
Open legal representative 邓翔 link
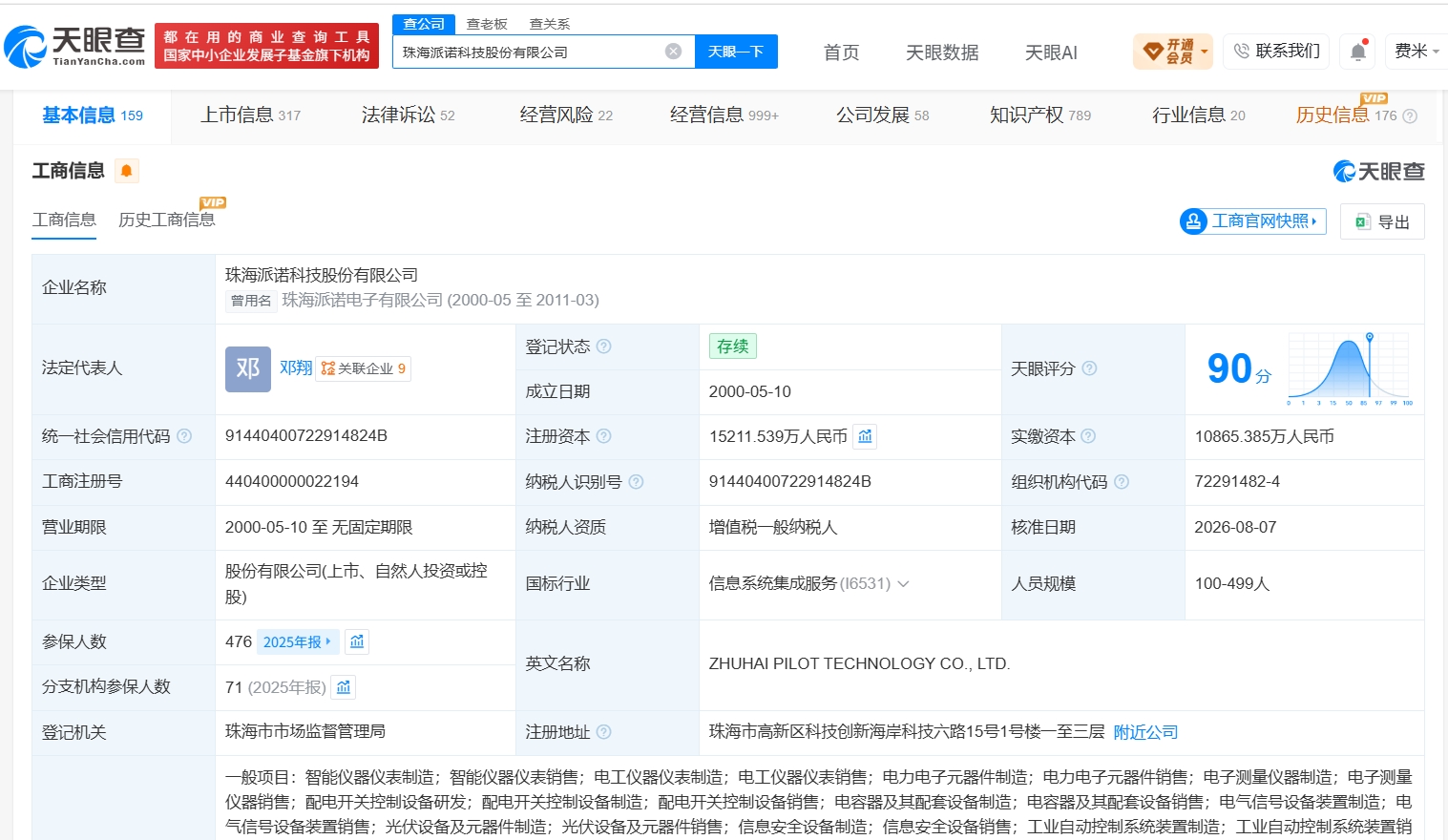pos(296,368)
